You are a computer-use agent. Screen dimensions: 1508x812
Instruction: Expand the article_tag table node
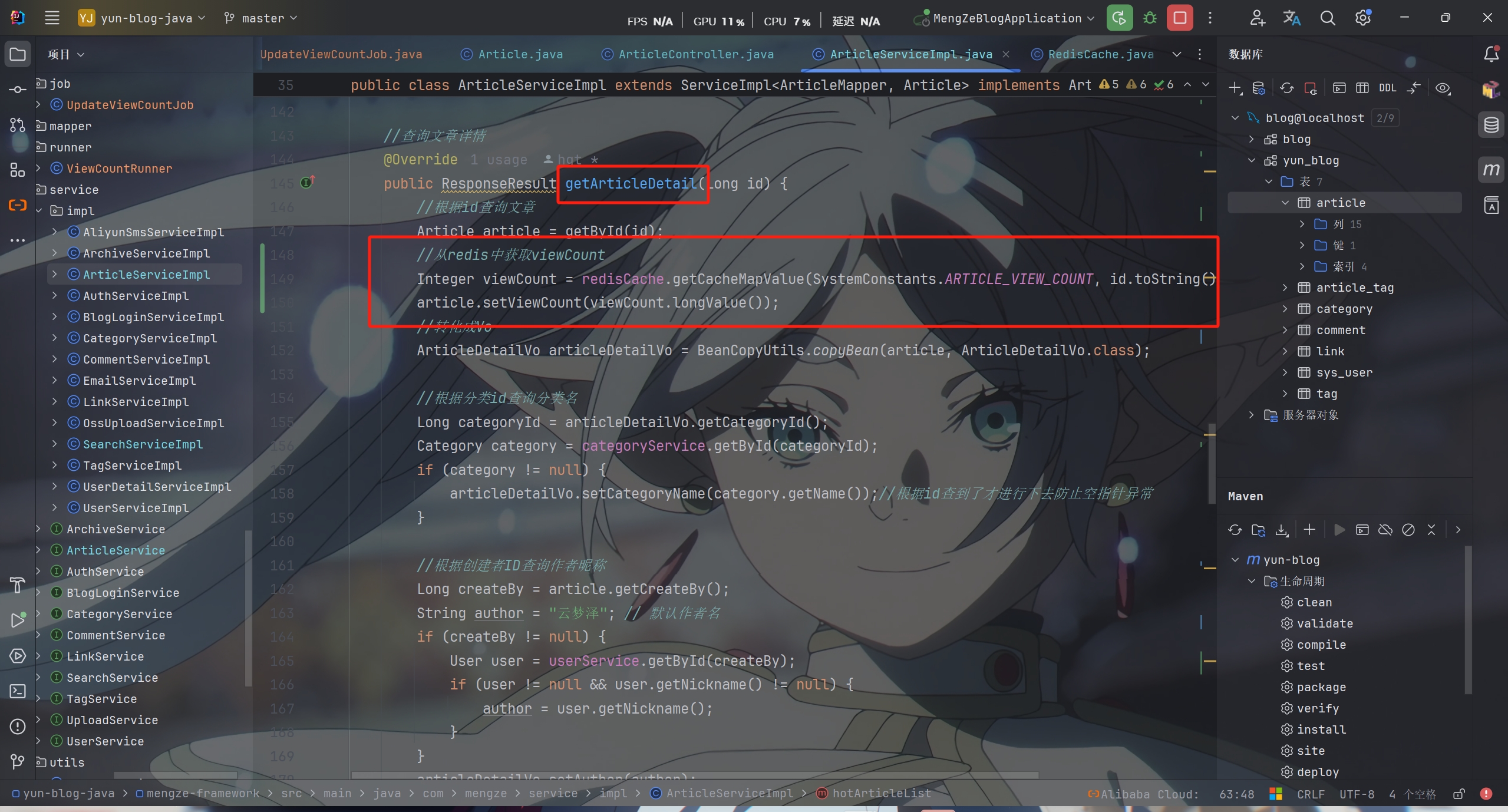coord(1285,288)
